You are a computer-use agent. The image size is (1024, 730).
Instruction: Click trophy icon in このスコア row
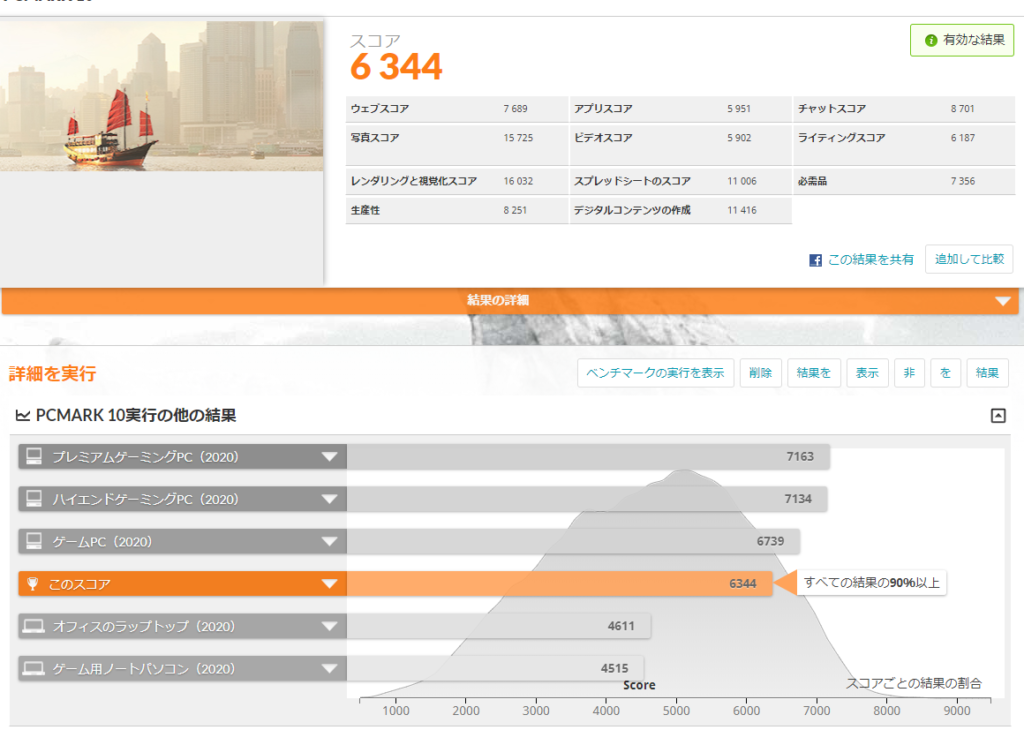pyautogui.click(x=32, y=583)
